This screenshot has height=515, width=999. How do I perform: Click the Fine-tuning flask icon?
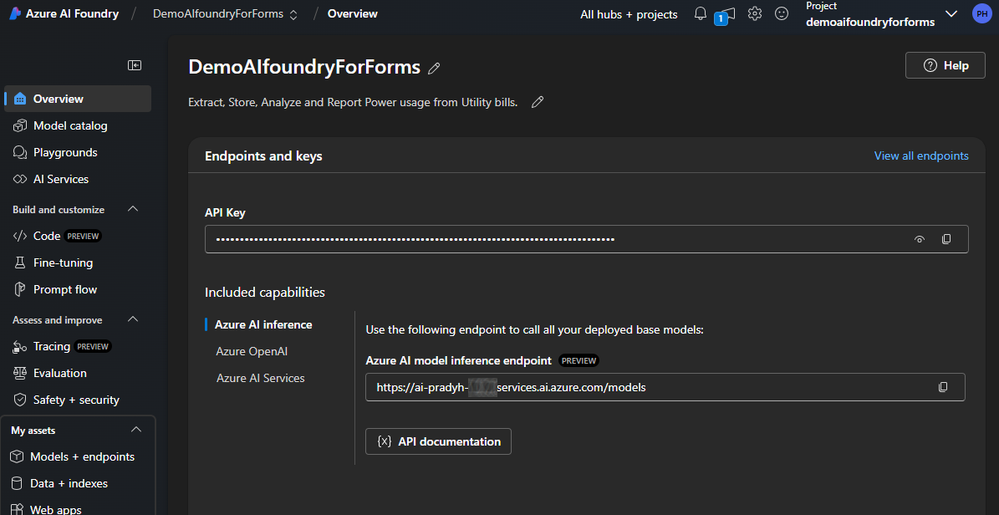pos(20,263)
